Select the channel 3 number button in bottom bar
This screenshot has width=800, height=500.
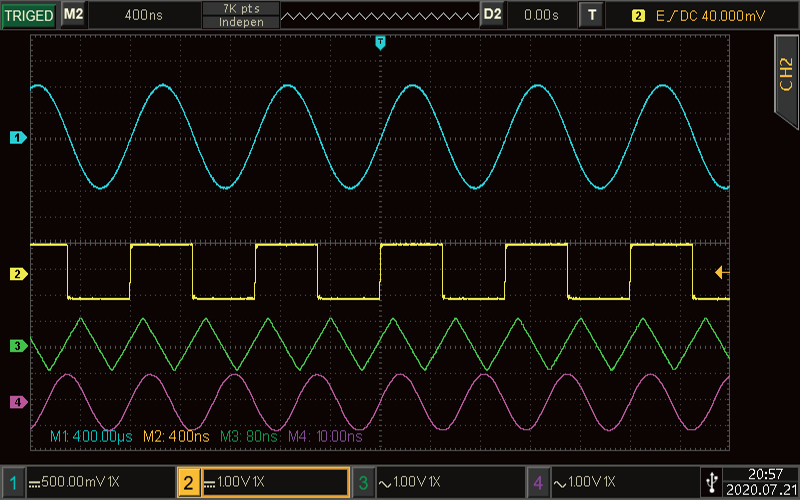tap(363, 482)
